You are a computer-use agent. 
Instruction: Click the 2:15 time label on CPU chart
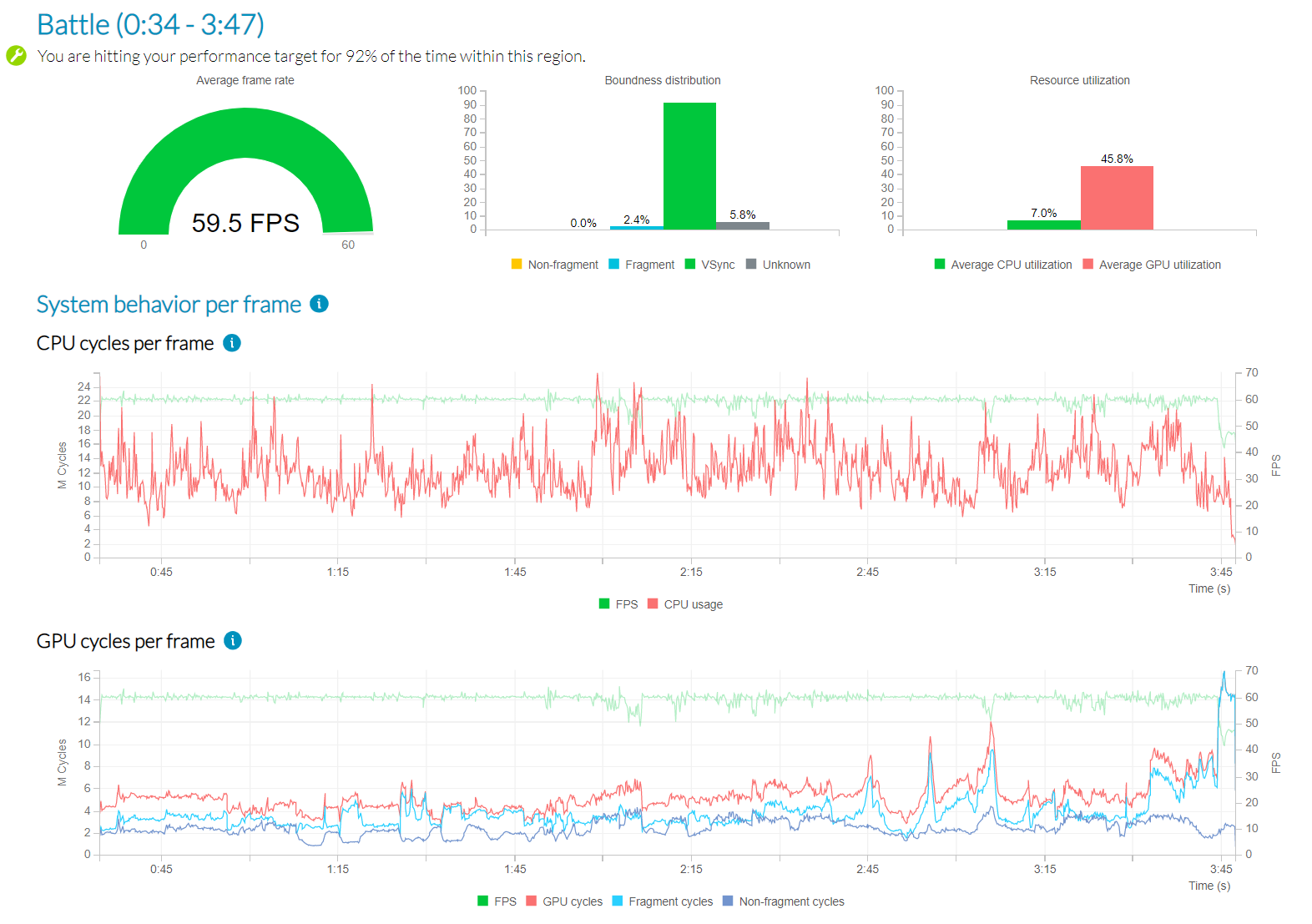691,572
